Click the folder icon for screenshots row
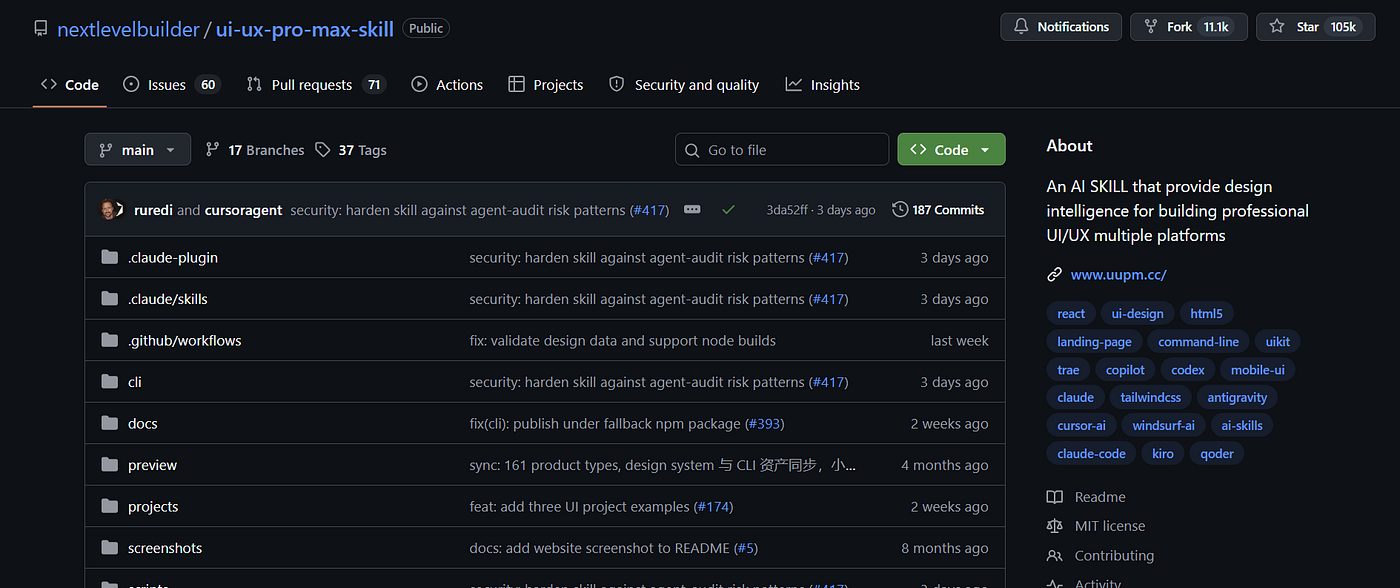Image resolution: width=1400 pixels, height=588 pixels. coord(109,548)
